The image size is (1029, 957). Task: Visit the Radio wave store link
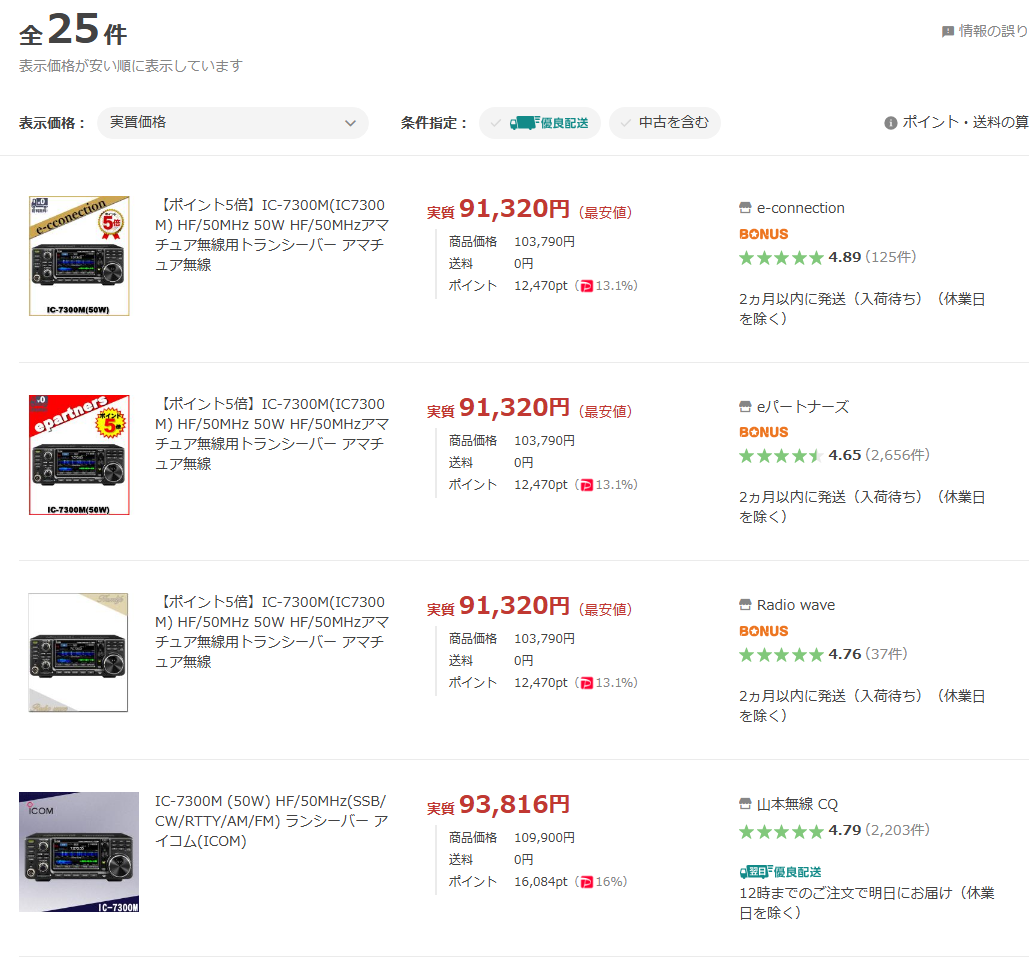tap(795, 605)
